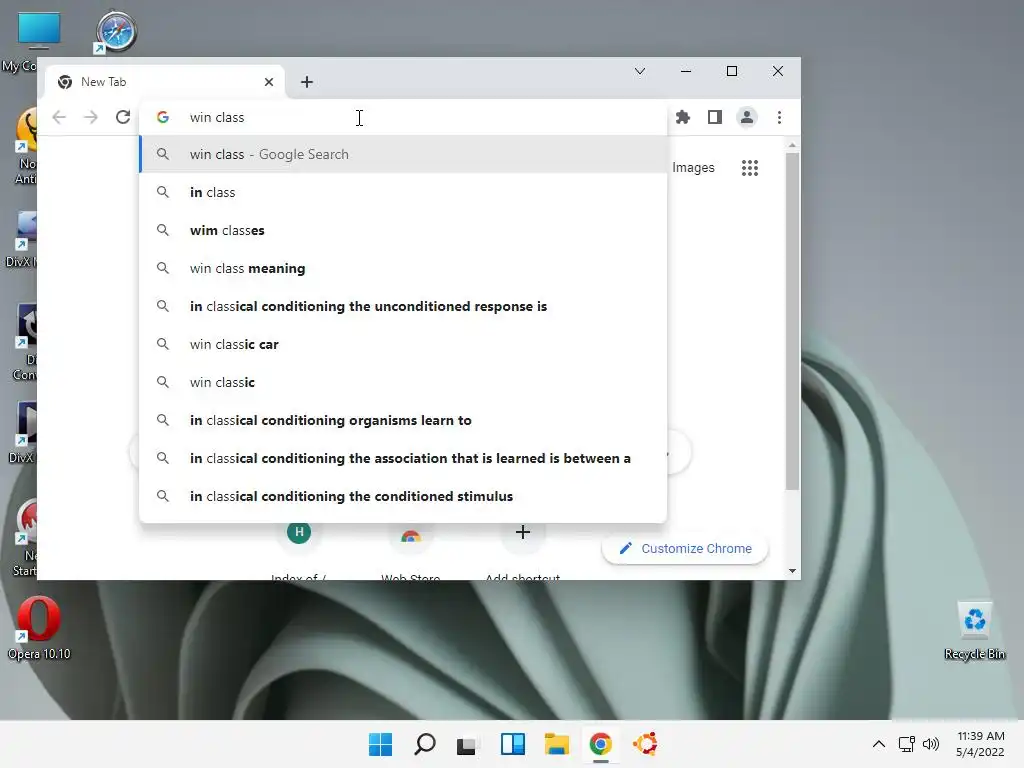The width and height of the screenshot is (1024, 768).
Task: Open the Ubuntu icon on the taskbar
Action: [x=645, y=744]
